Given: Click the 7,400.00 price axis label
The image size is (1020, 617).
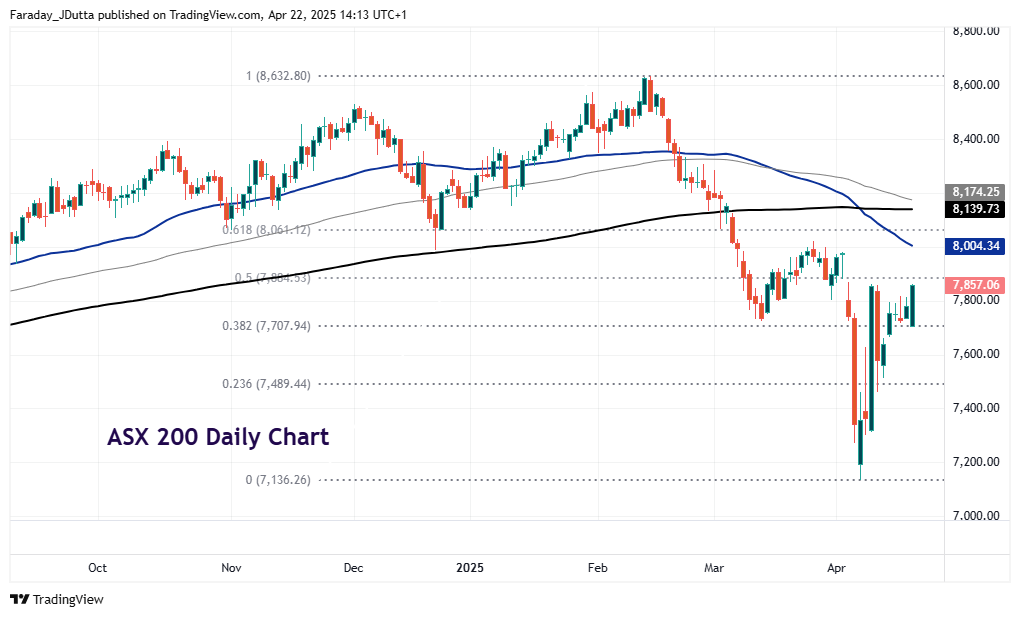Looking at the screenshot, I should (977, 408).
